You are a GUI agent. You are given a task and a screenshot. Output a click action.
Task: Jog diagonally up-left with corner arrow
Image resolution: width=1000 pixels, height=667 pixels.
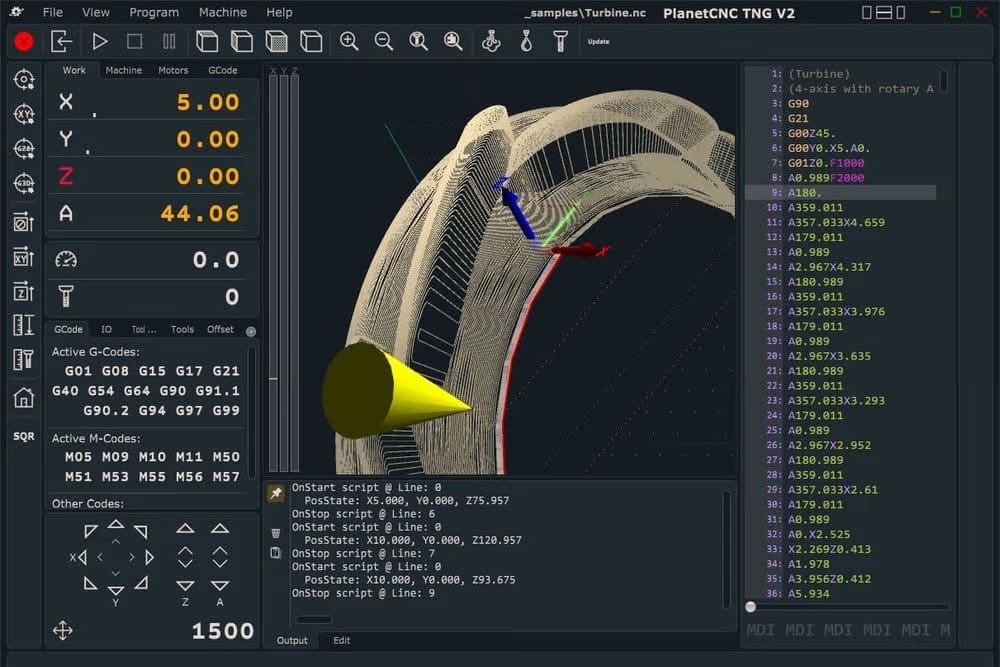pos(91,531)
